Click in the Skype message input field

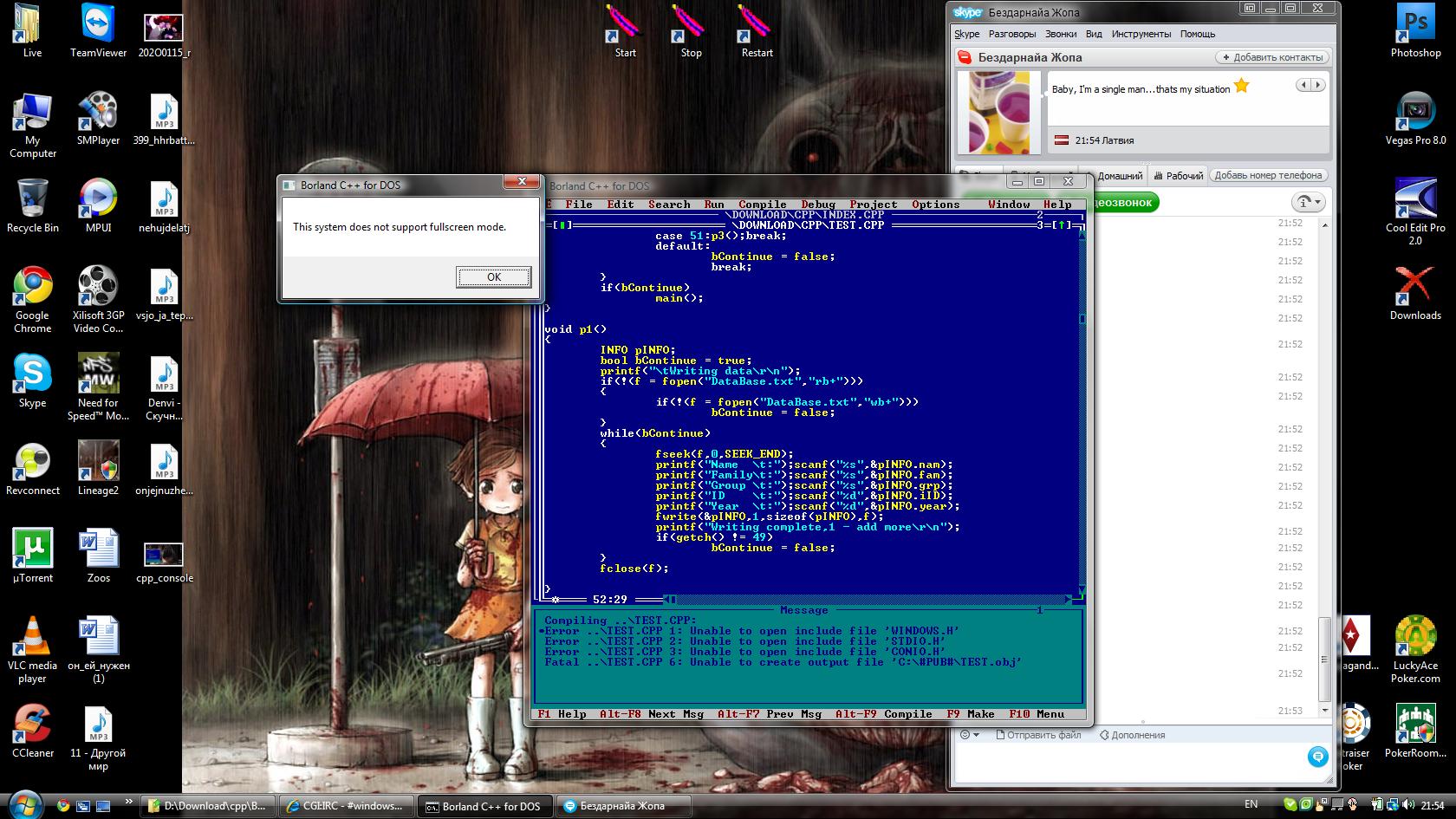(x=1127, y=763)
